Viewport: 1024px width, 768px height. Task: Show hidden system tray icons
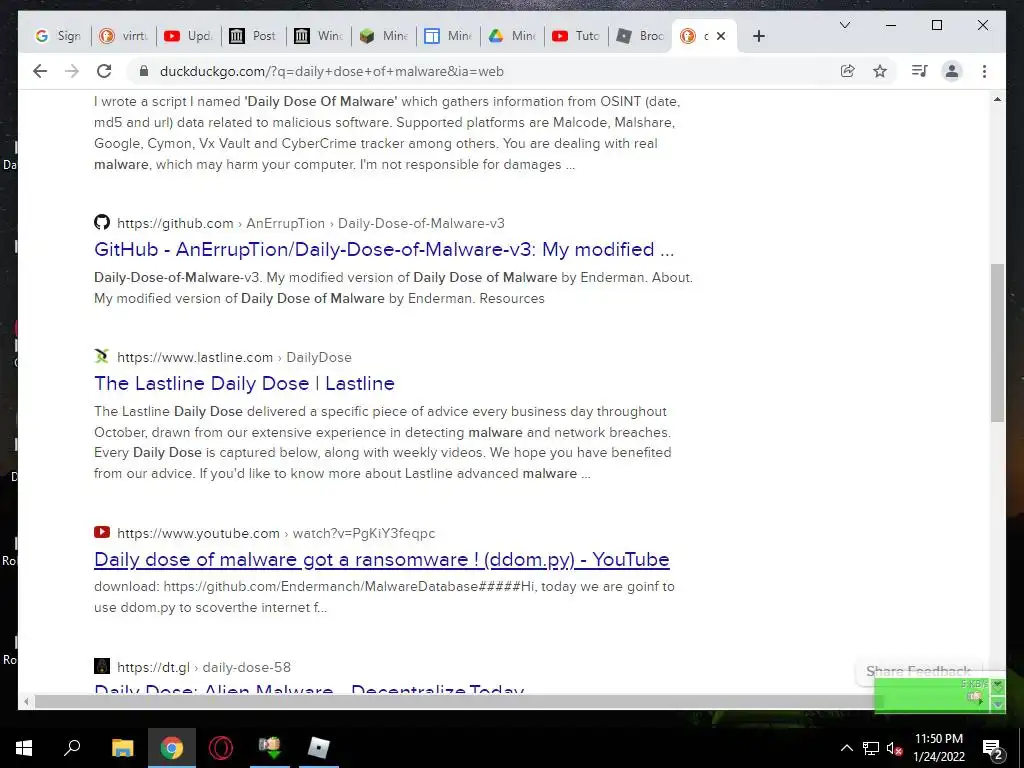[x=846, y=748]
